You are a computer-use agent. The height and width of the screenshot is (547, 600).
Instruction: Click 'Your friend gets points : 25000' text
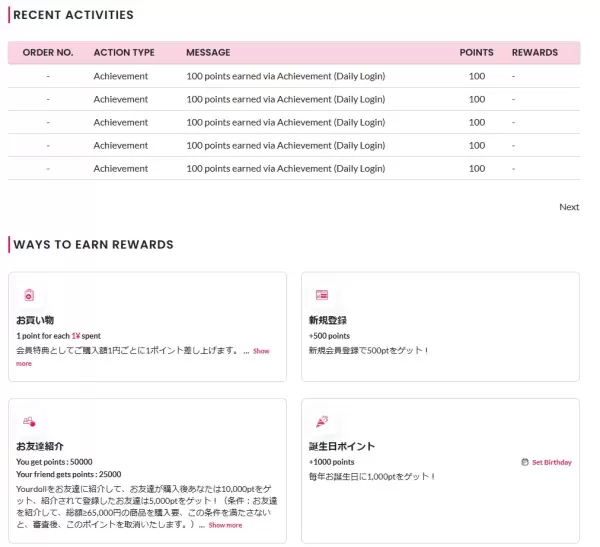click(68, 474)
